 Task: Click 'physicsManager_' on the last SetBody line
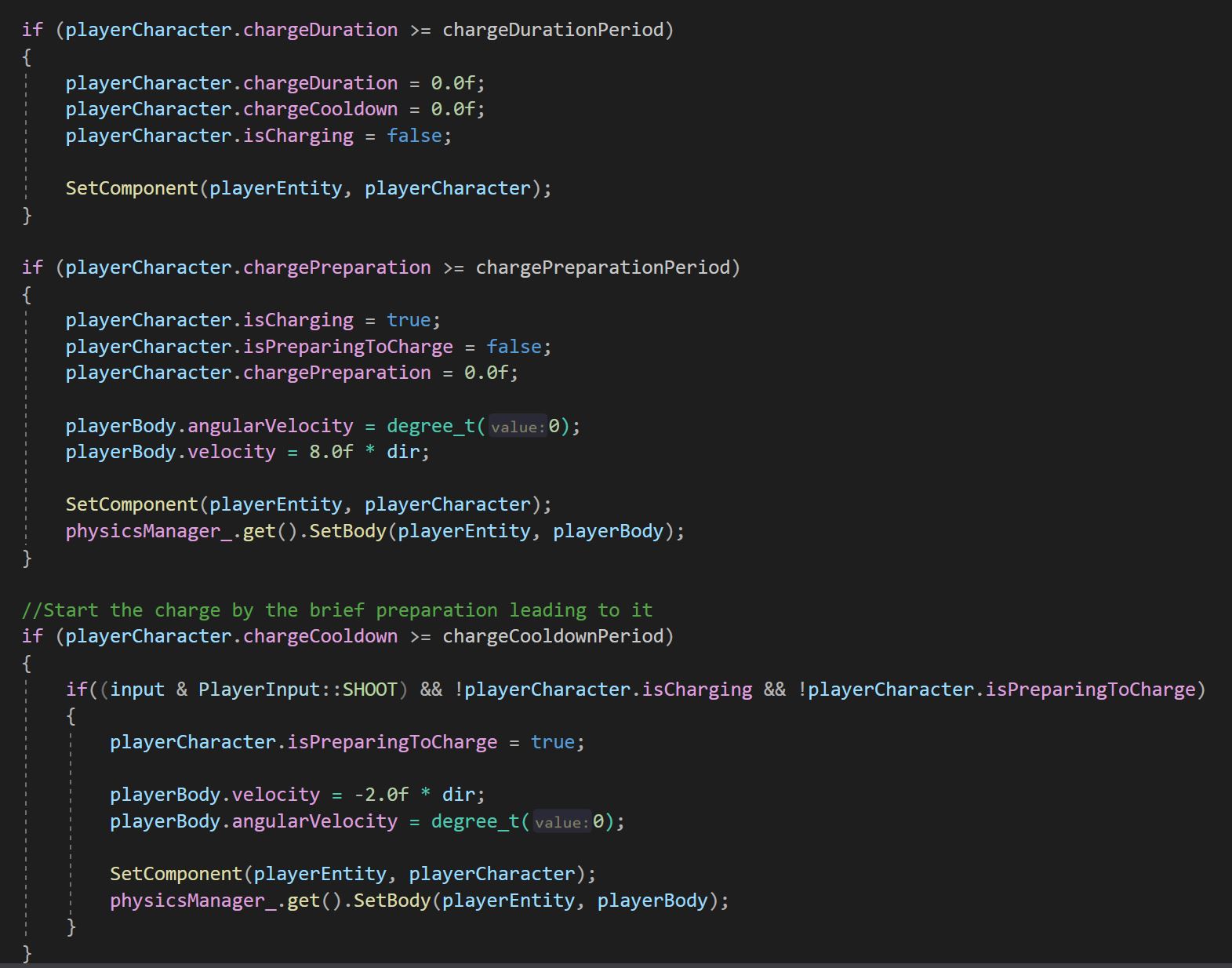pos(193,901)
